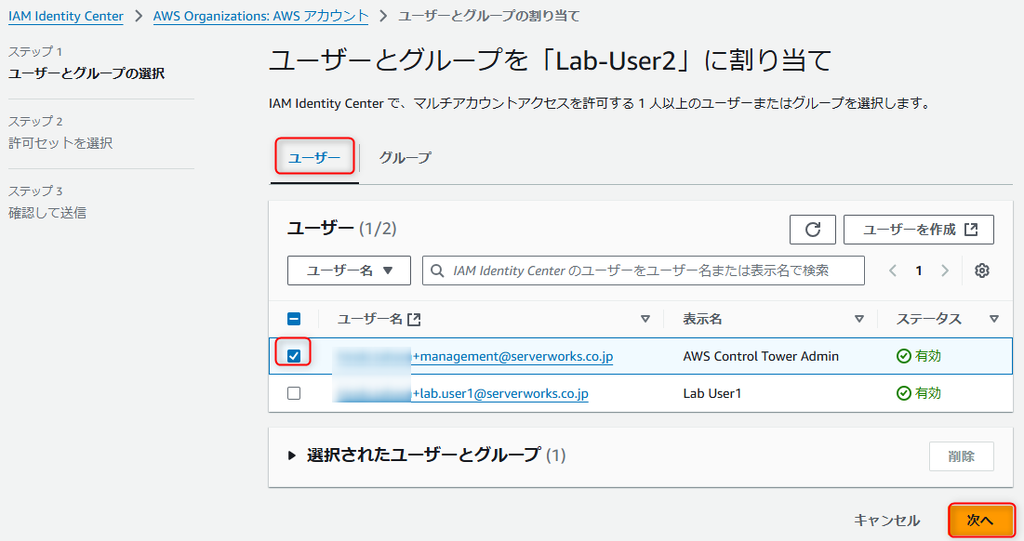1024x541 pixels.
Task: Click 有効 status of AWS Control Tower Admin
Action: 919,356
